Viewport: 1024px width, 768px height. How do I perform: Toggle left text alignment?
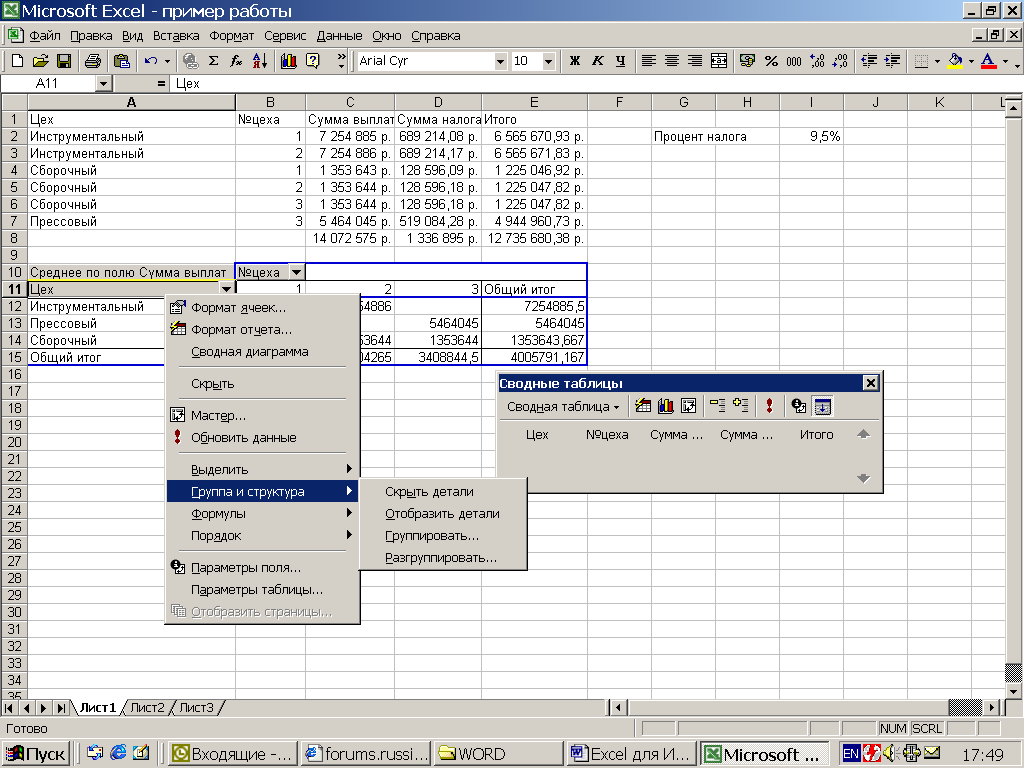(648, 61)
